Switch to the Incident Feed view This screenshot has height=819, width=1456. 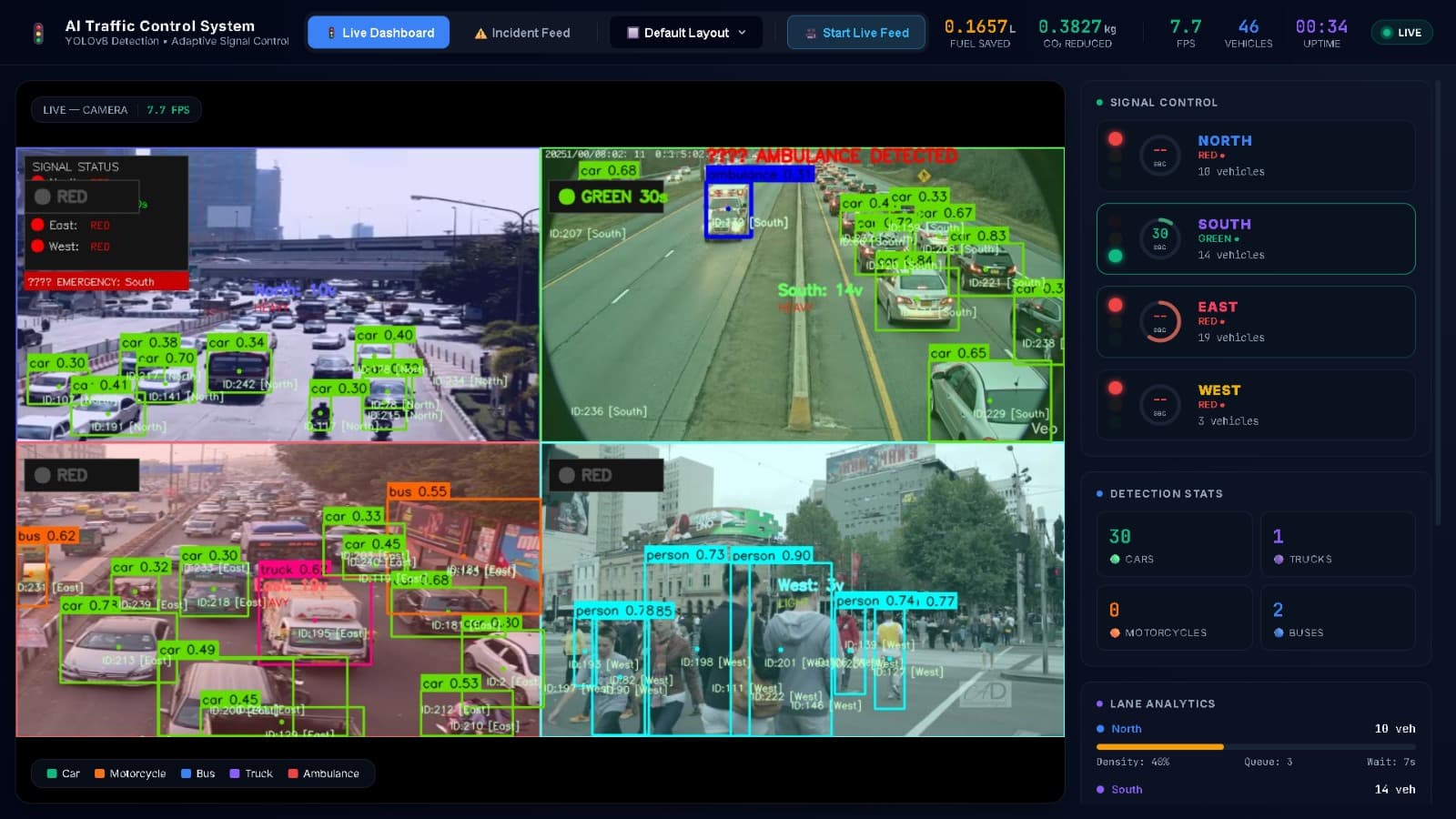(521, 32)
